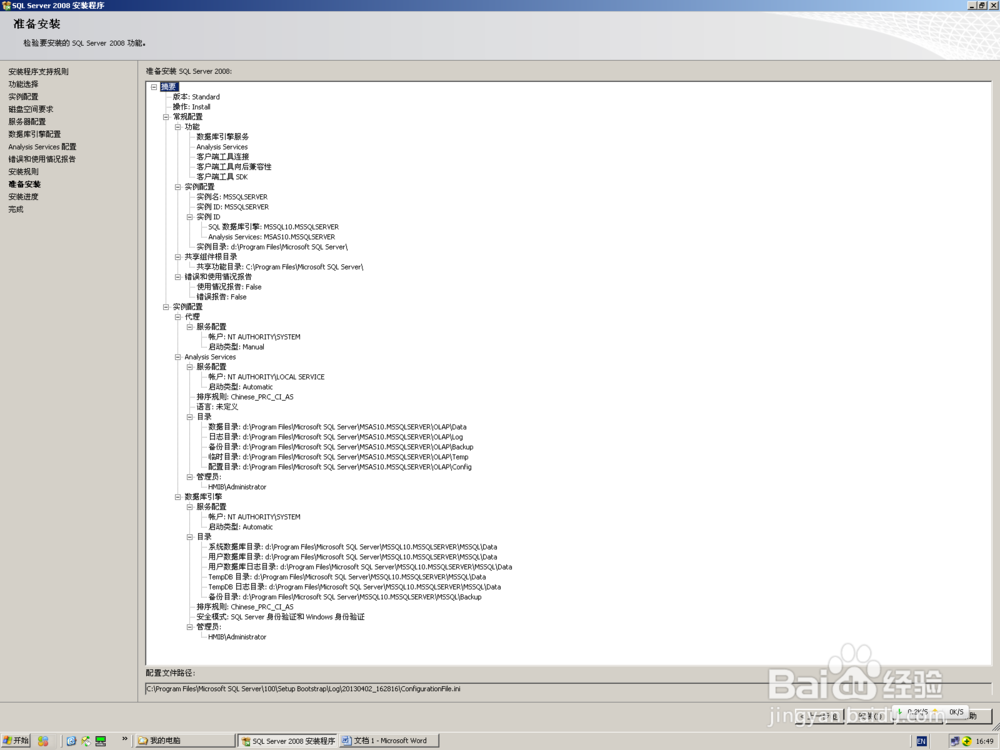Select OLAP\Temp 临时目录 row
Viewport: 1000px width, 750px height.
point(339,457)
